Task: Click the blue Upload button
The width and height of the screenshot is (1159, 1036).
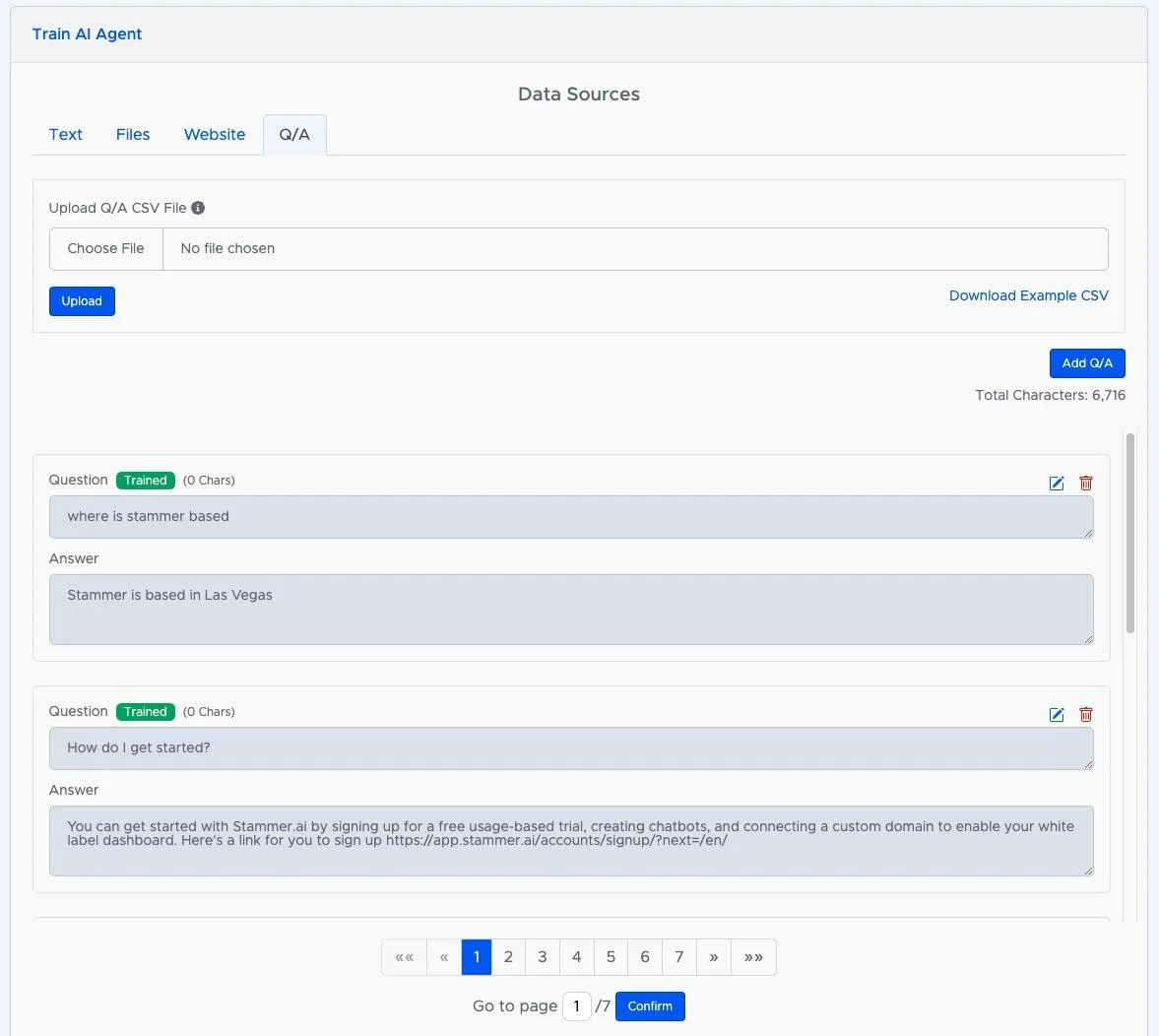Action: click(82, 301)
